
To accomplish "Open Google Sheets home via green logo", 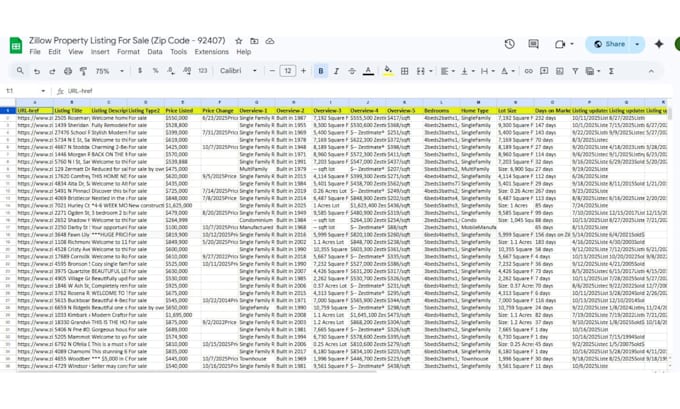I will click(x=16, y=46).
